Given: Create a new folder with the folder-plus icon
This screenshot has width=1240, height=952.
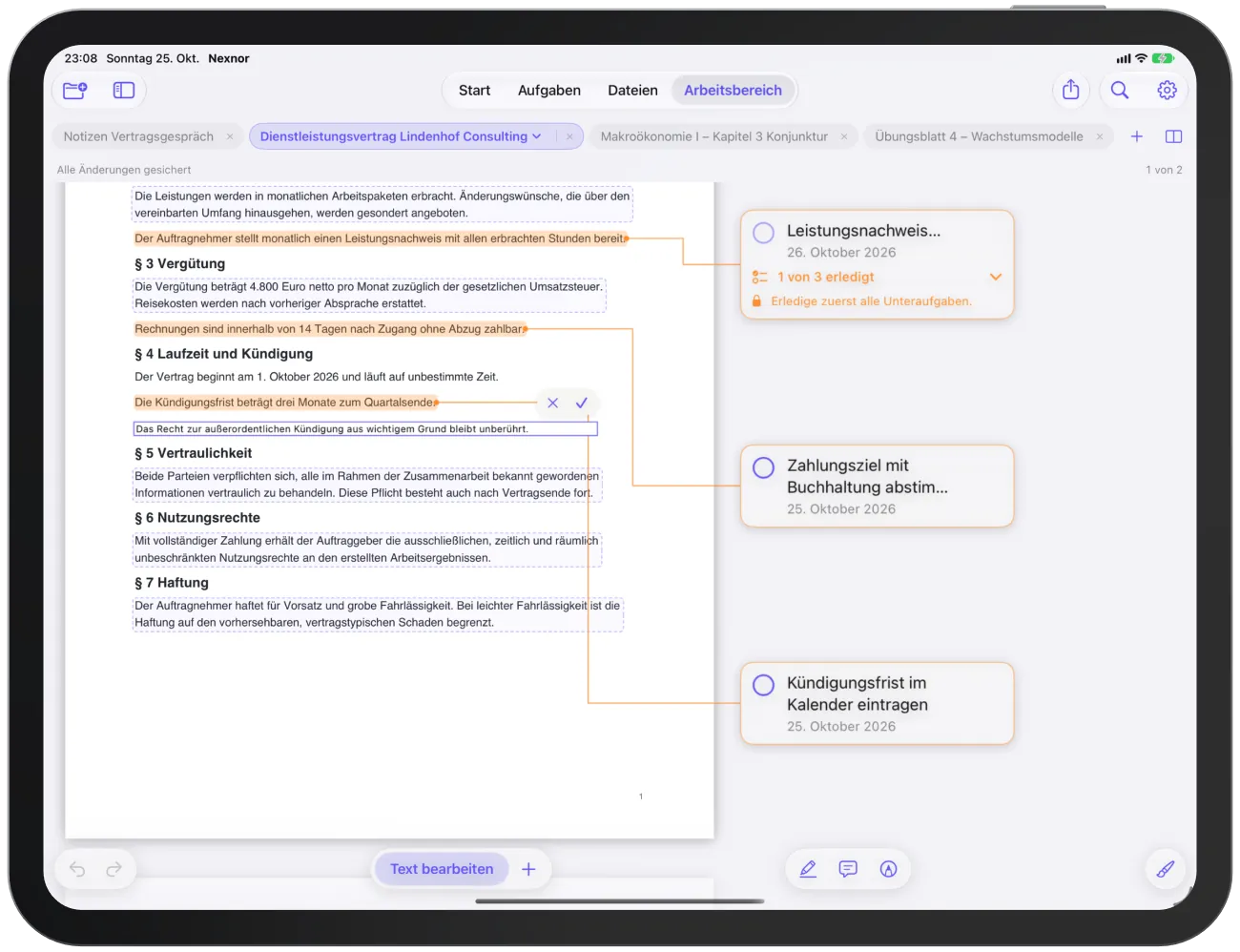Looking at the screenshot, I should click(x=74, y=91).
